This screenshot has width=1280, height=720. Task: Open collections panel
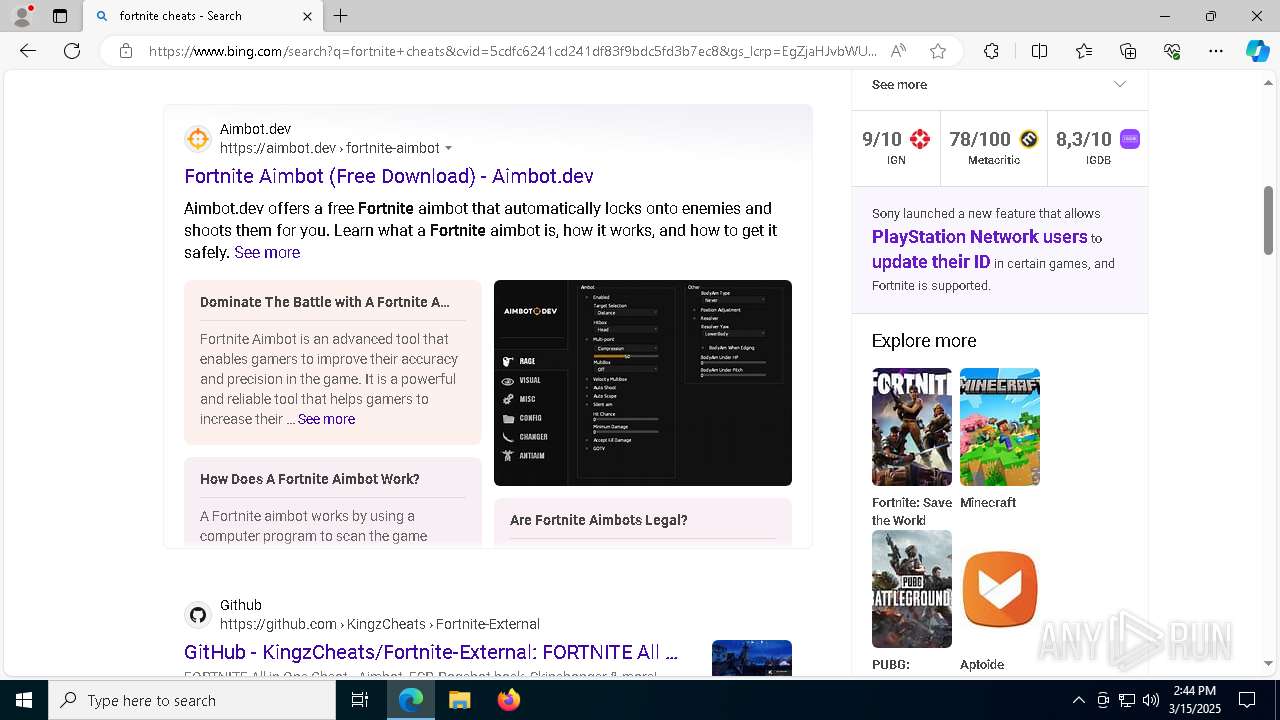click(1128, 51)
